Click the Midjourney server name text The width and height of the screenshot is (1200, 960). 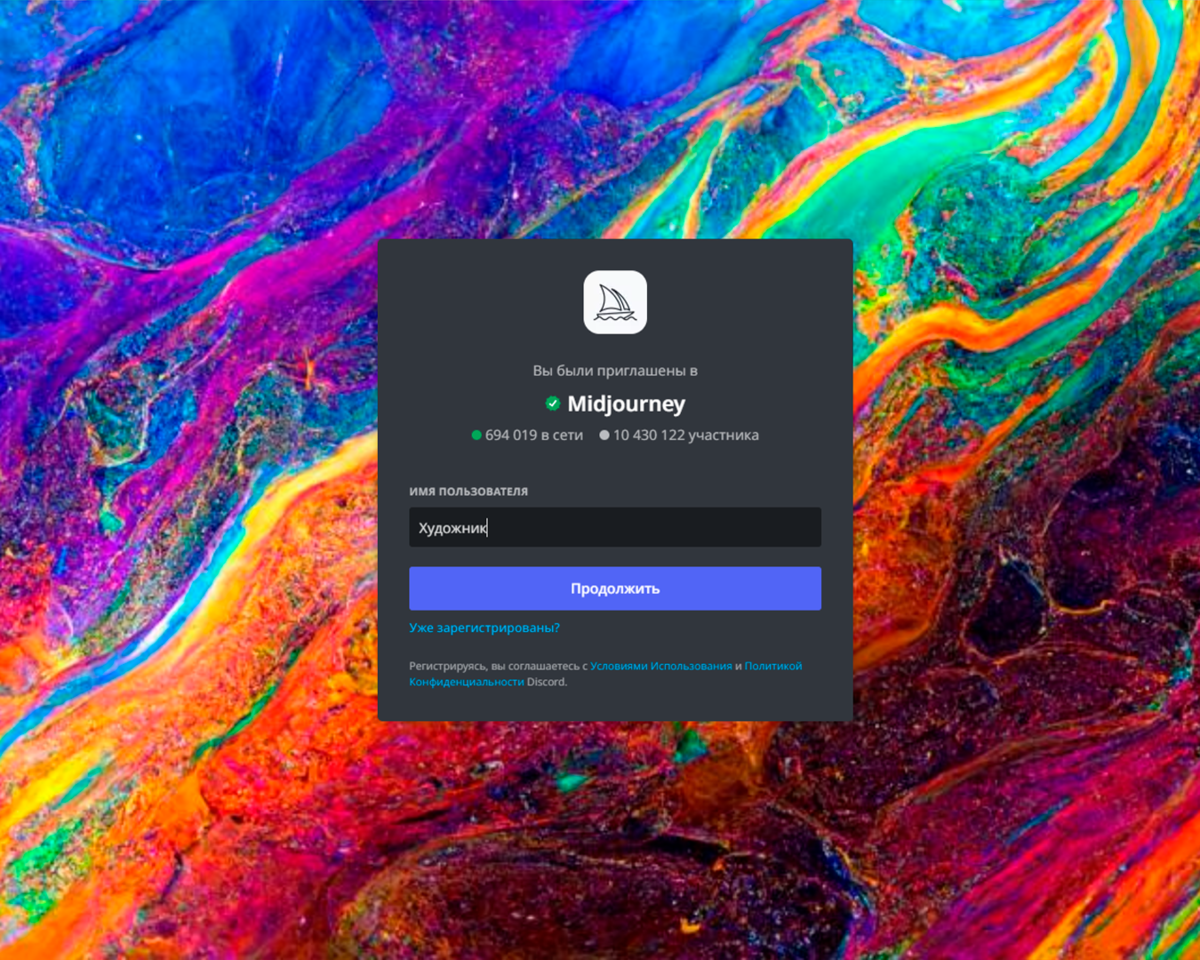626,404
